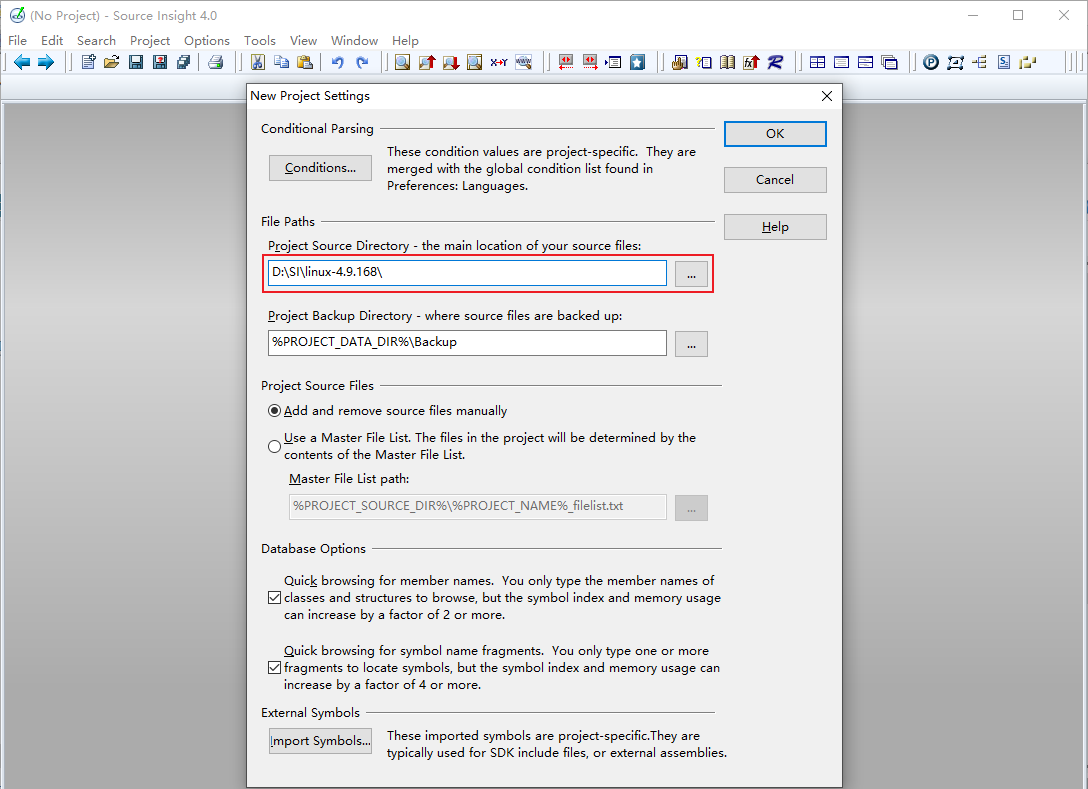Click the Import Symbols... button
The image size is (1088, 789).
320,740
